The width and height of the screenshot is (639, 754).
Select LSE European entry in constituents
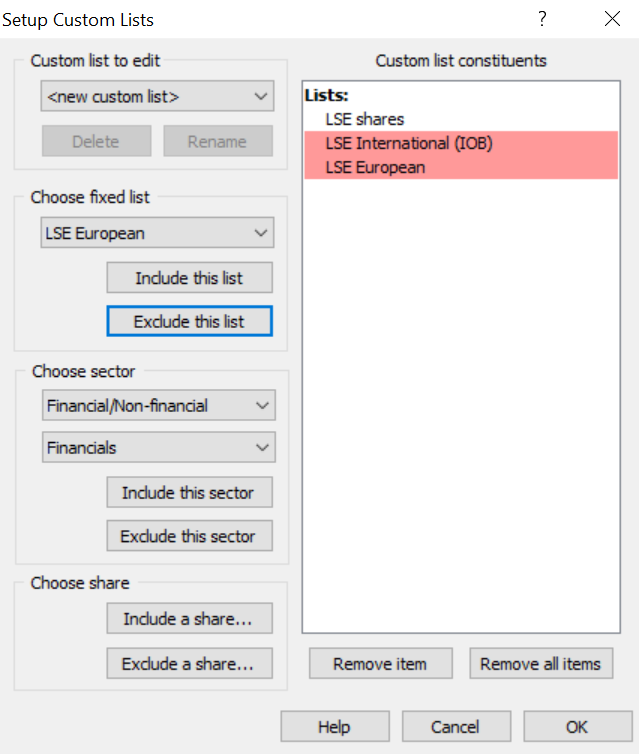point(461,167)
